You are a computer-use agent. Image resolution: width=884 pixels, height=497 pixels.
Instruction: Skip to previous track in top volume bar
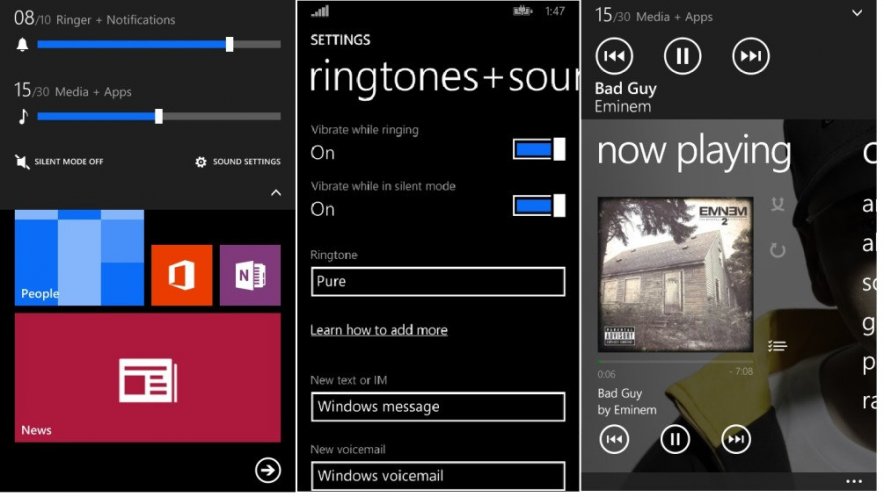(614, 56)
